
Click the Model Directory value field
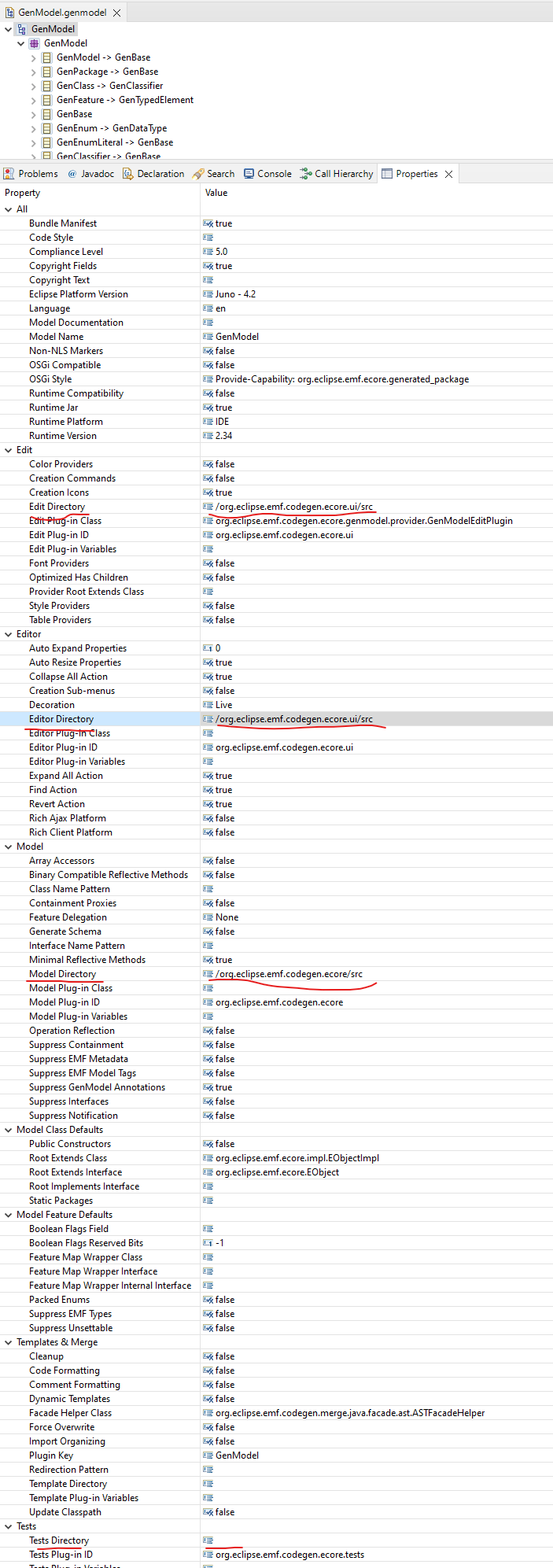[x=377, y=974]
